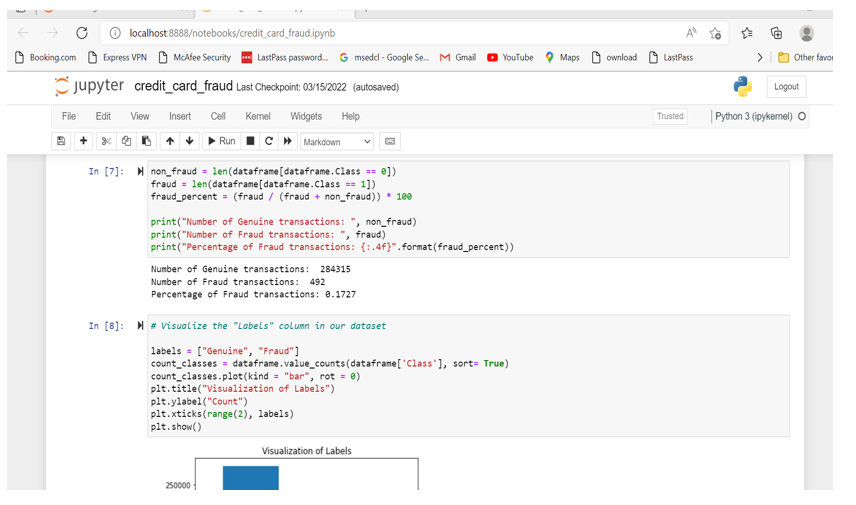
Task: Click the browser forward arrow
Action: [52, 33]
